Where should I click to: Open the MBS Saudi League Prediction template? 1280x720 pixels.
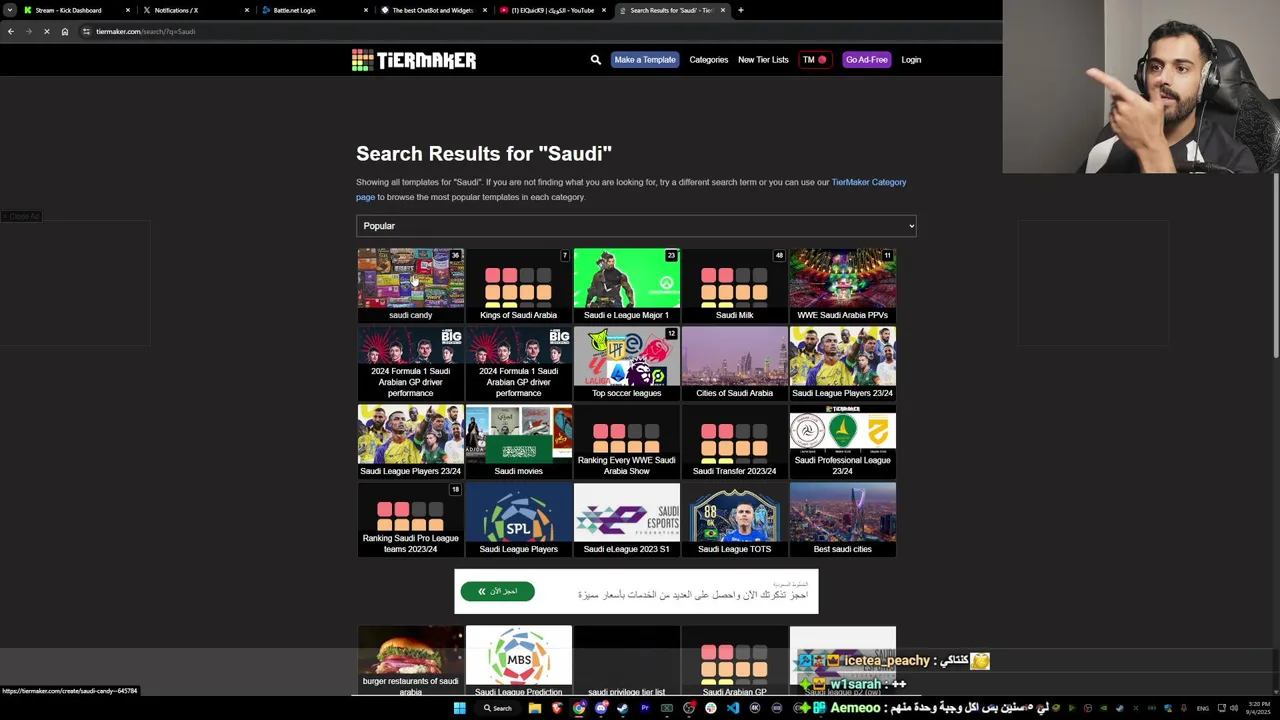pos(518,661)
